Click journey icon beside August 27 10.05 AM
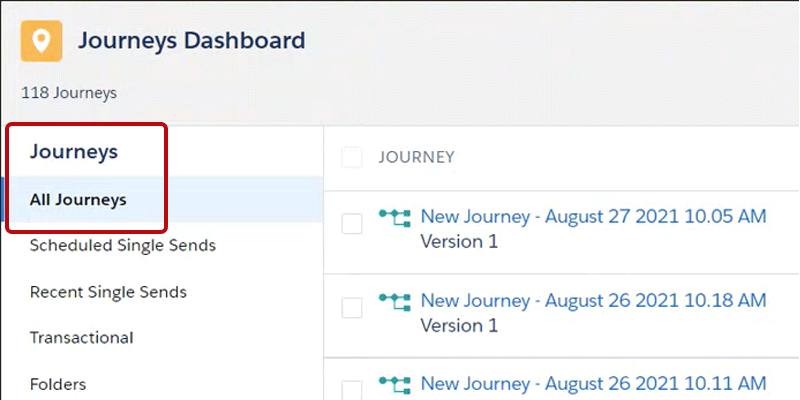 (x=395, y=216)
